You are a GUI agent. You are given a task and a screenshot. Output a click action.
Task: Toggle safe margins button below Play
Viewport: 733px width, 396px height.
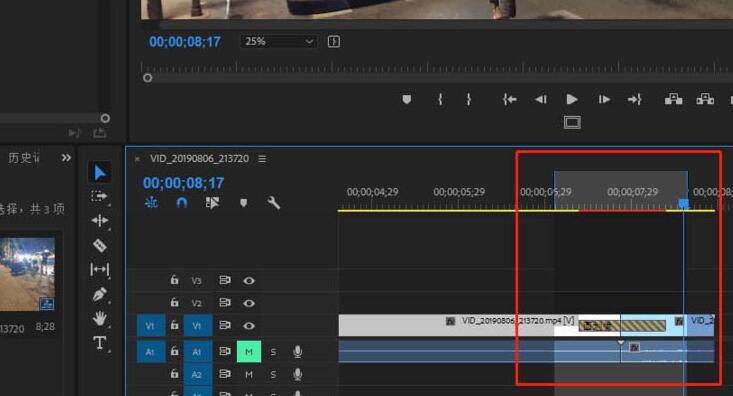click(x=572, y=122)
